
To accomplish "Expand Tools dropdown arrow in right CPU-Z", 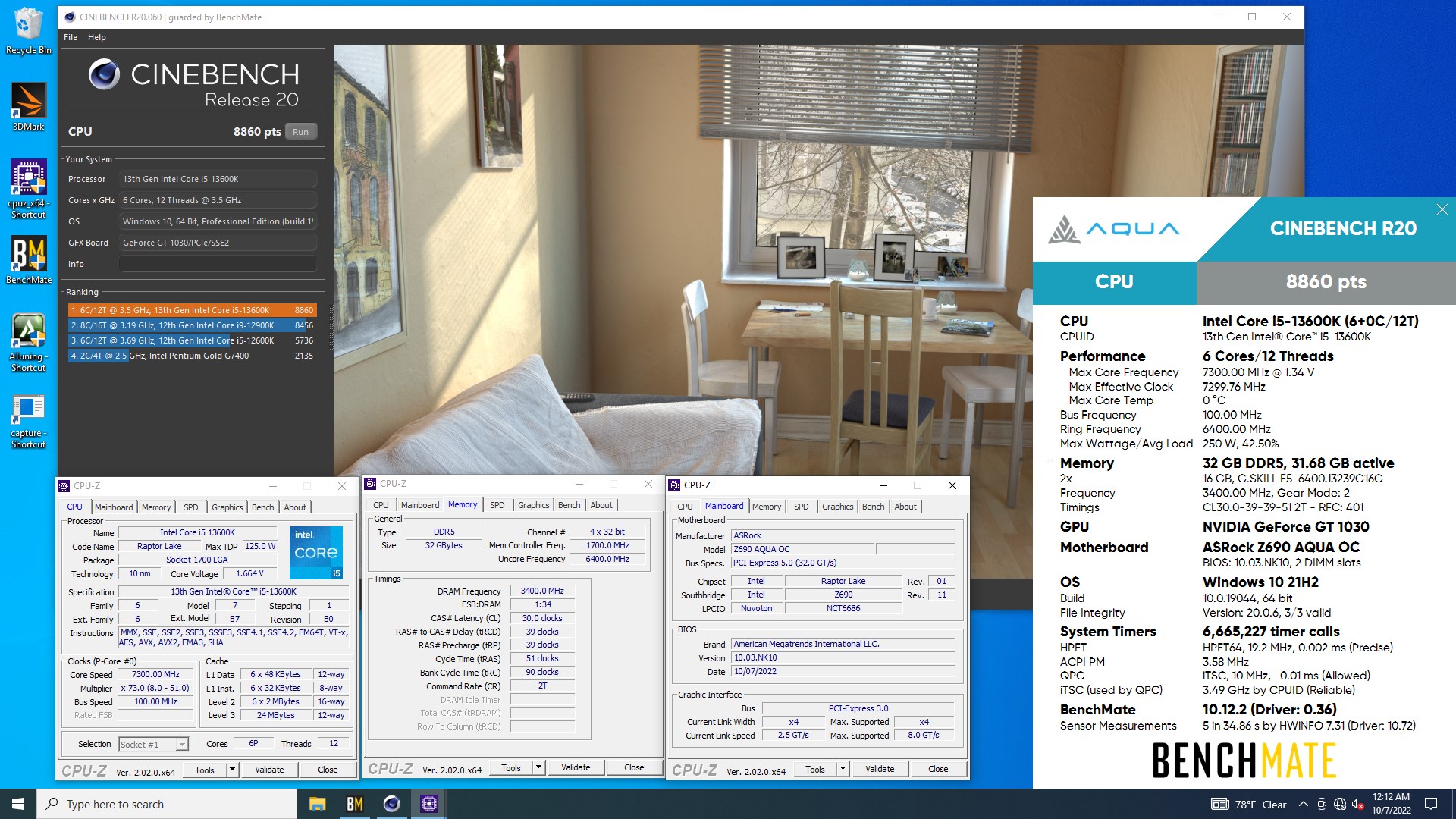I will pos(843,769).
